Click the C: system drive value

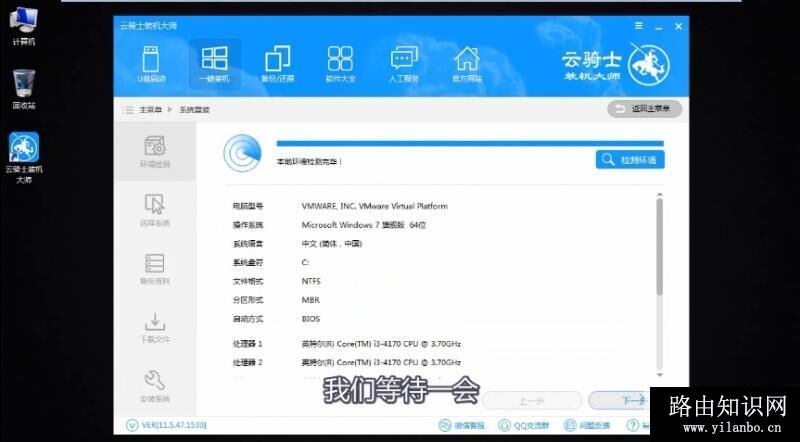click(x=305, y=262)
